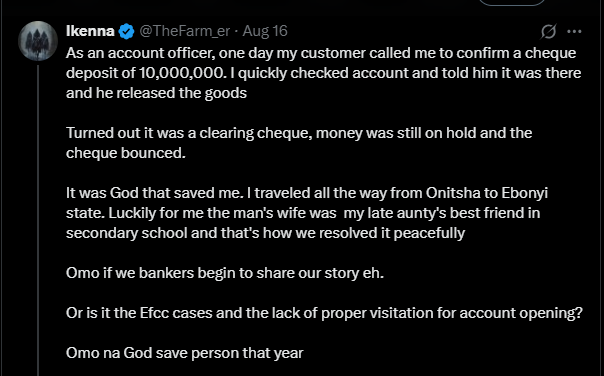Open the three-dot More options menu

pos(574,31)
